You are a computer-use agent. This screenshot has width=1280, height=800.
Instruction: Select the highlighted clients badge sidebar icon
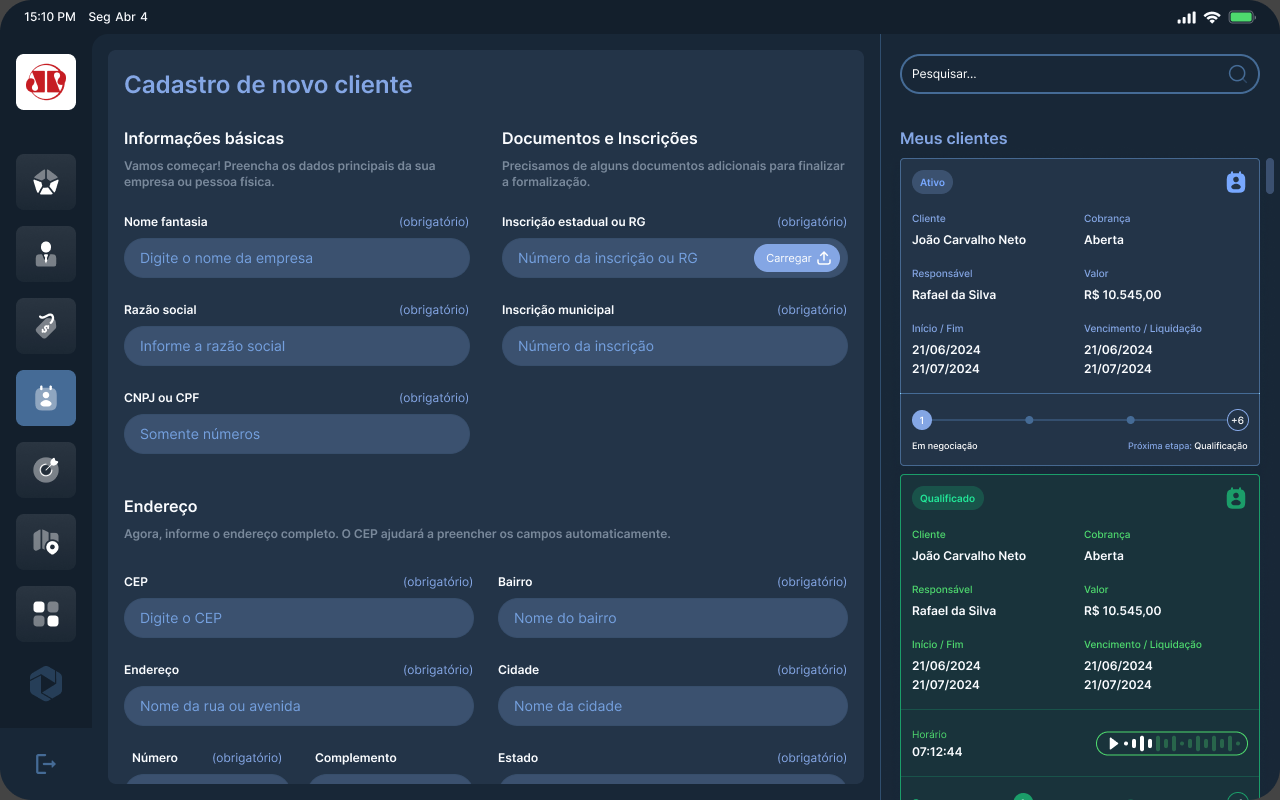tap(46, 398)
